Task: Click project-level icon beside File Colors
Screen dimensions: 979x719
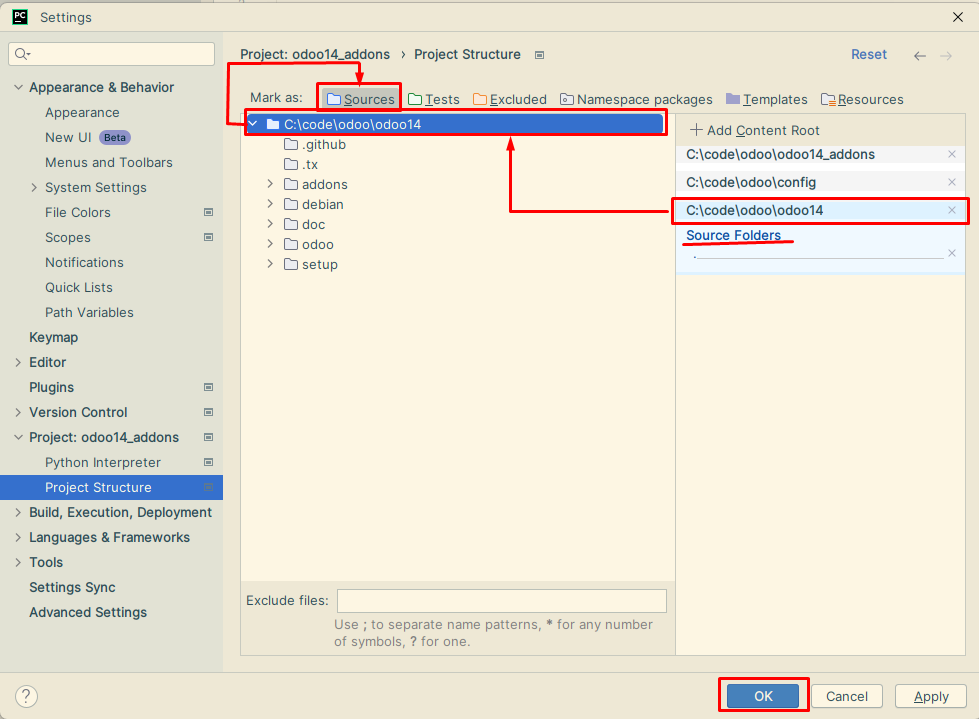Action: 209,212
